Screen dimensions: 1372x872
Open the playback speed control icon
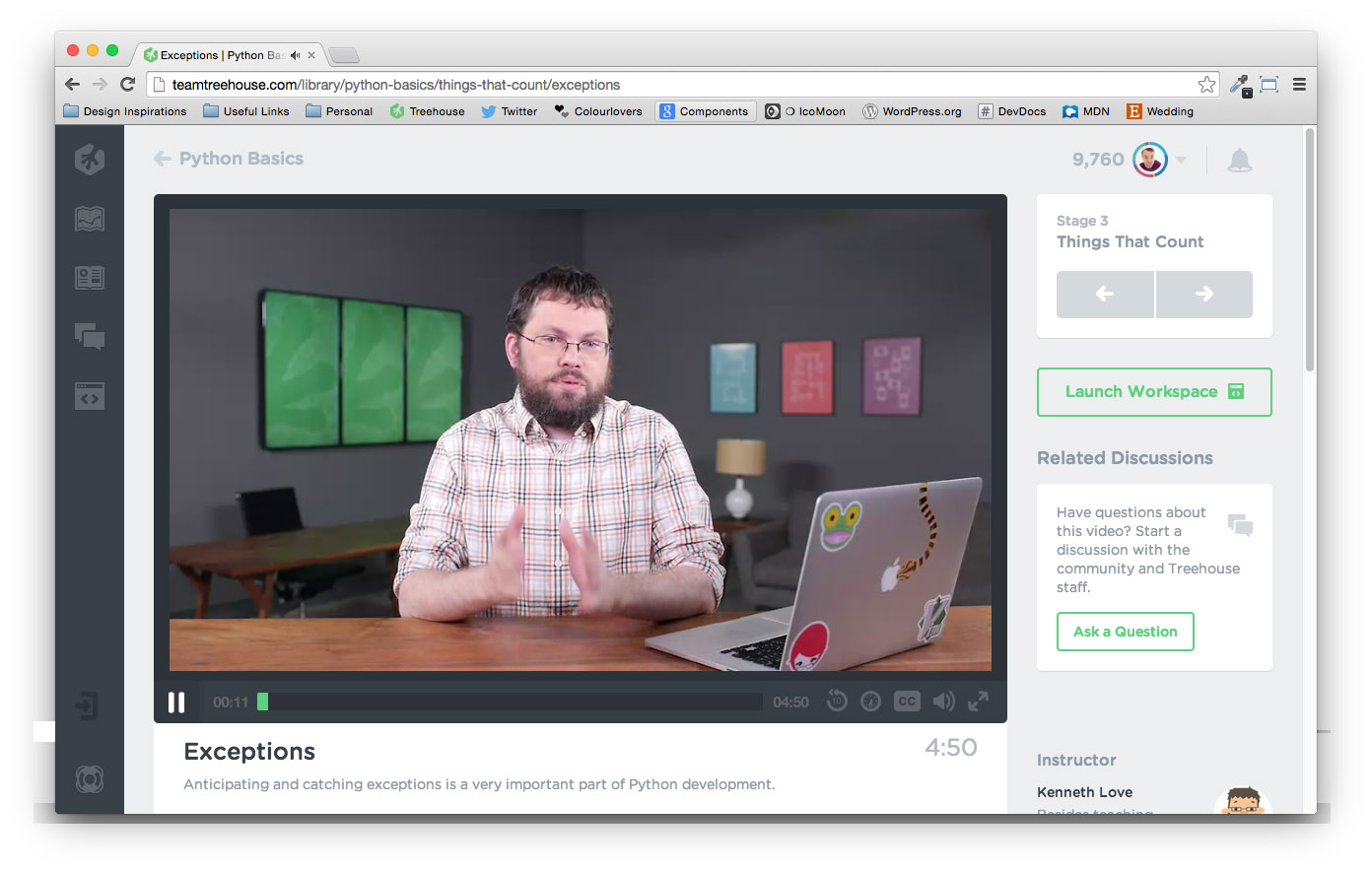tap(870, 702)
